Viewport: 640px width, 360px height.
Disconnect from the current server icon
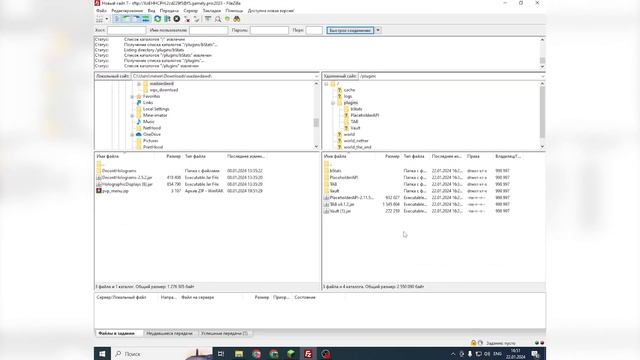click(x=187, y=19)
